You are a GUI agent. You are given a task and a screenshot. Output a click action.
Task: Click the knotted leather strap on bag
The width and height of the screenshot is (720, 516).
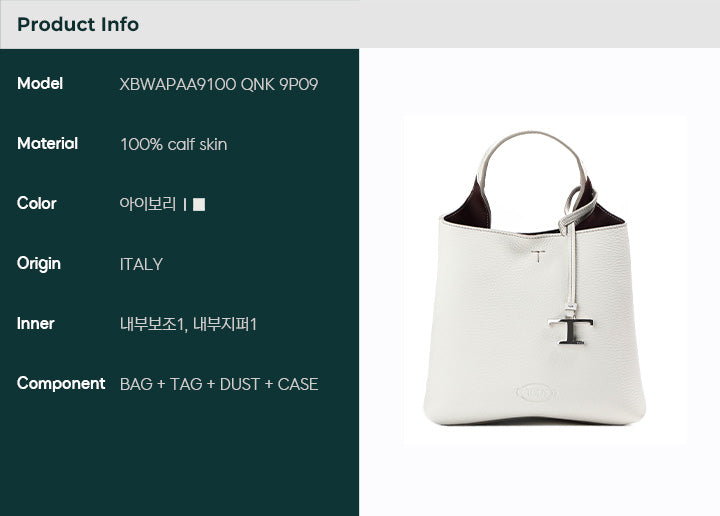coord(576,216)
